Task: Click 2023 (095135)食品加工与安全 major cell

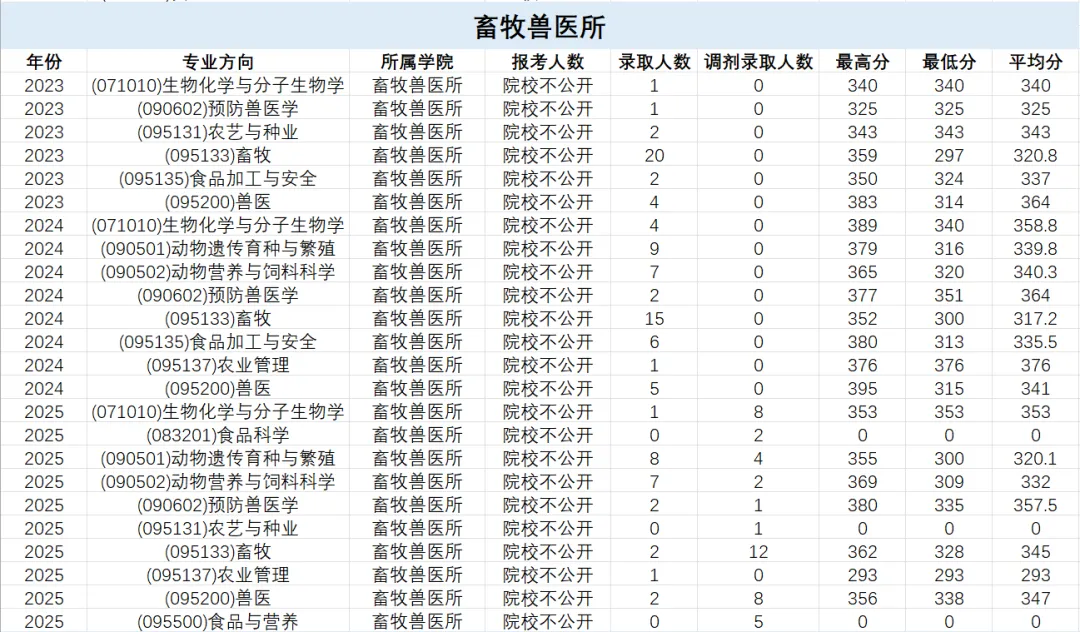Action: click(x=218, y=179)
